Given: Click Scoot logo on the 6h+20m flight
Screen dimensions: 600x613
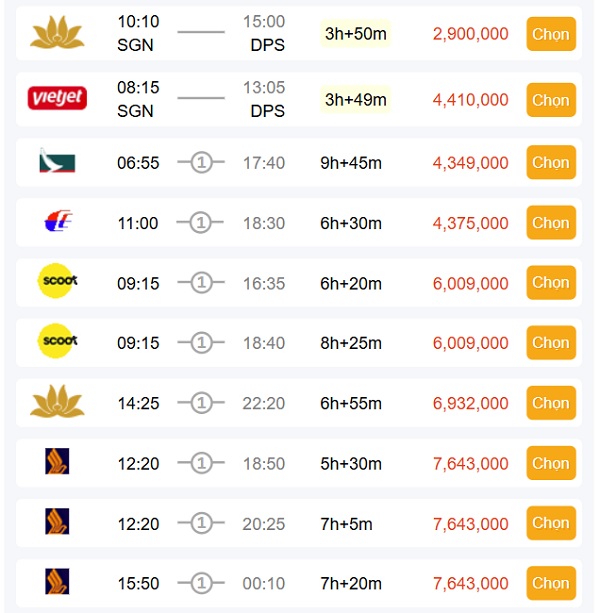Looking at the screenshot, I should [57, 282].
